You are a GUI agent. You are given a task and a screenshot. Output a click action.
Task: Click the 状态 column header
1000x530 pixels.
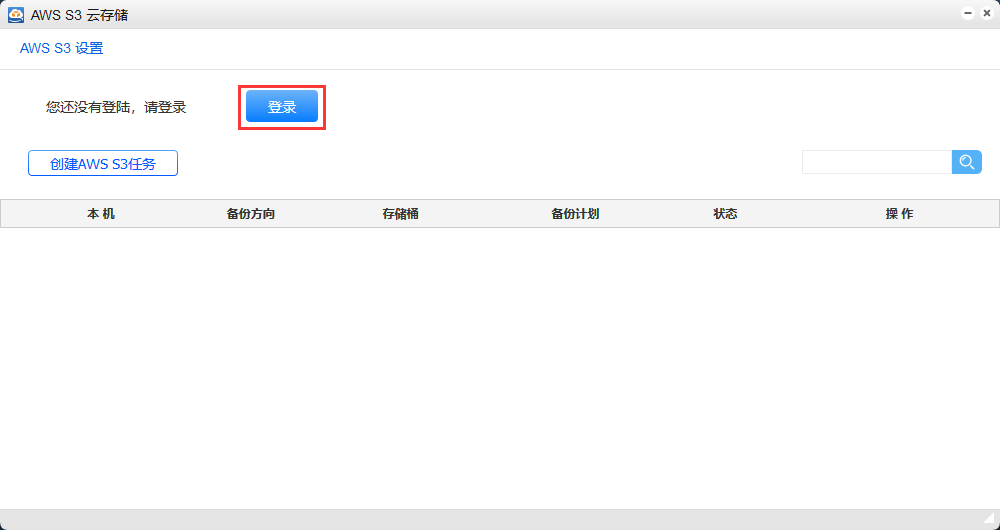pyautogui.click(x=725, y=214)
